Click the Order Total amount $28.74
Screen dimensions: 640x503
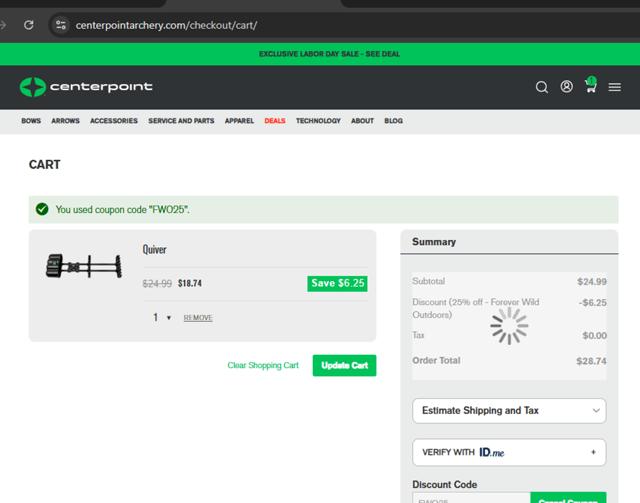tap(591, 361)
